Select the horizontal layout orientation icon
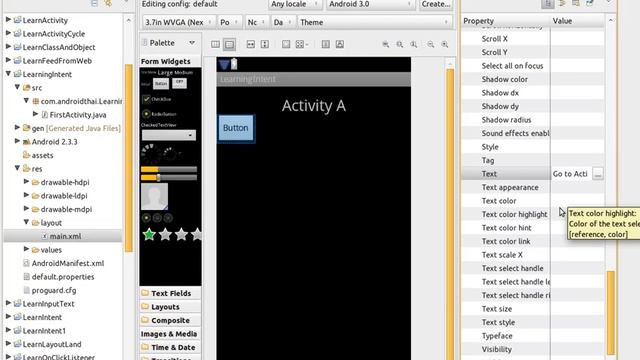 click(x=216, y=44)
